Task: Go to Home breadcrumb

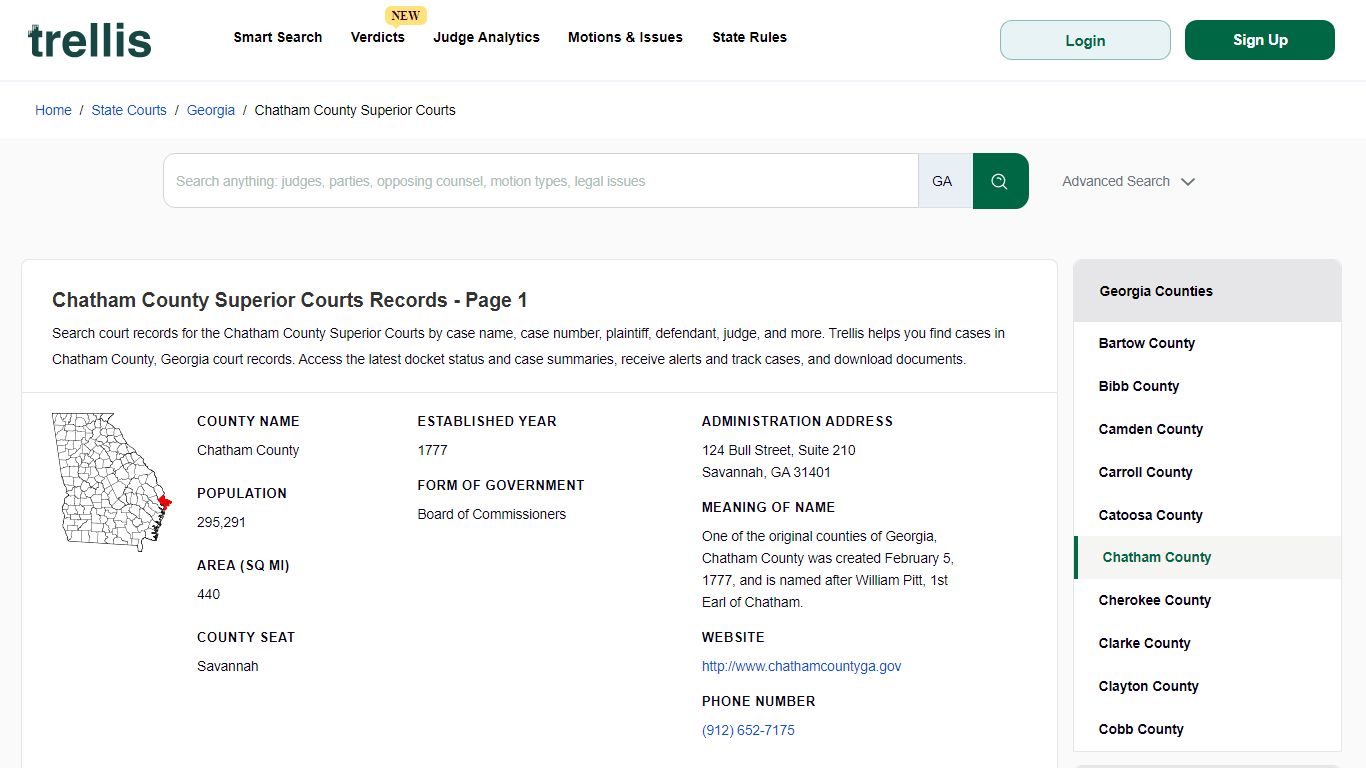Action: pyautogui.click(x=53, y=110)
